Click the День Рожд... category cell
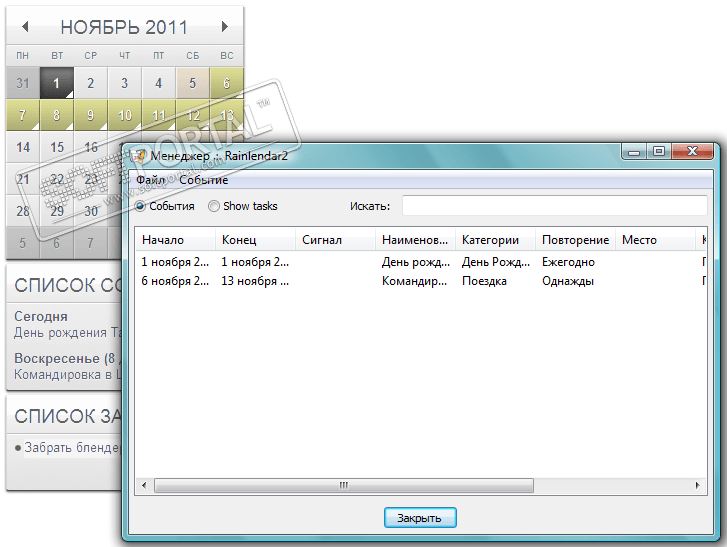 click(x=496, y=262)
